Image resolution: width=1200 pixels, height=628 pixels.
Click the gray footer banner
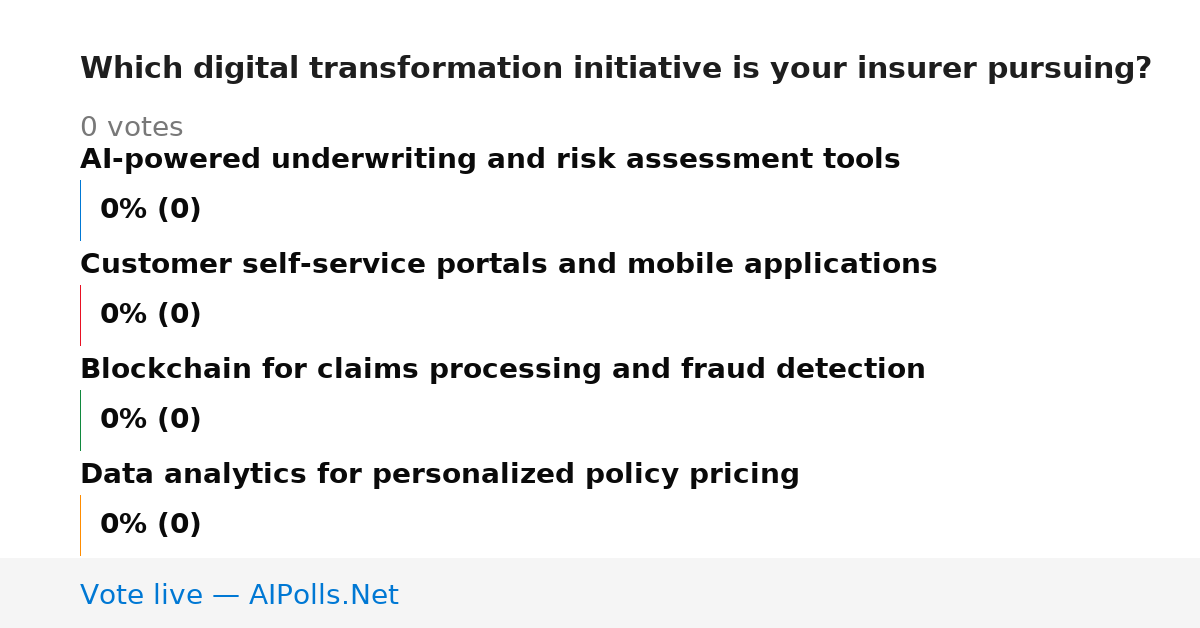point(600,593)
